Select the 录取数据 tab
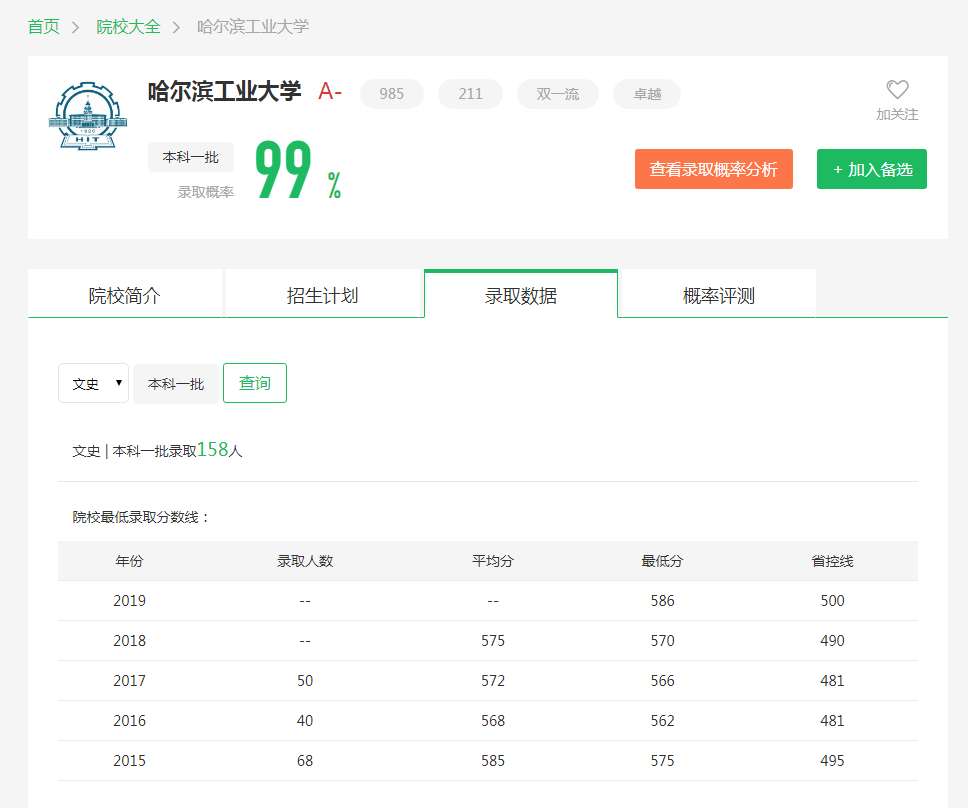968x808 pixels. coord(521,296)
